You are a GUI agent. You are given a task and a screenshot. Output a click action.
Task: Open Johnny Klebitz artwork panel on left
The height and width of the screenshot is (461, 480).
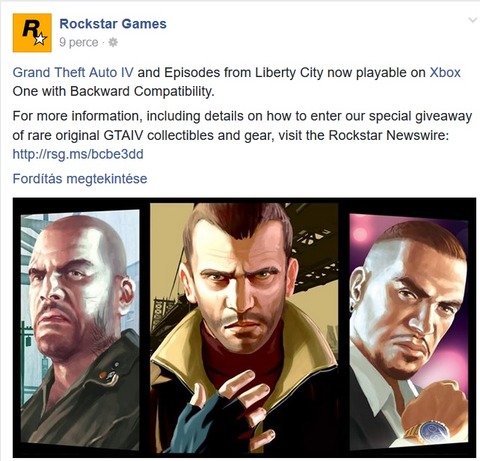point(80,330)
